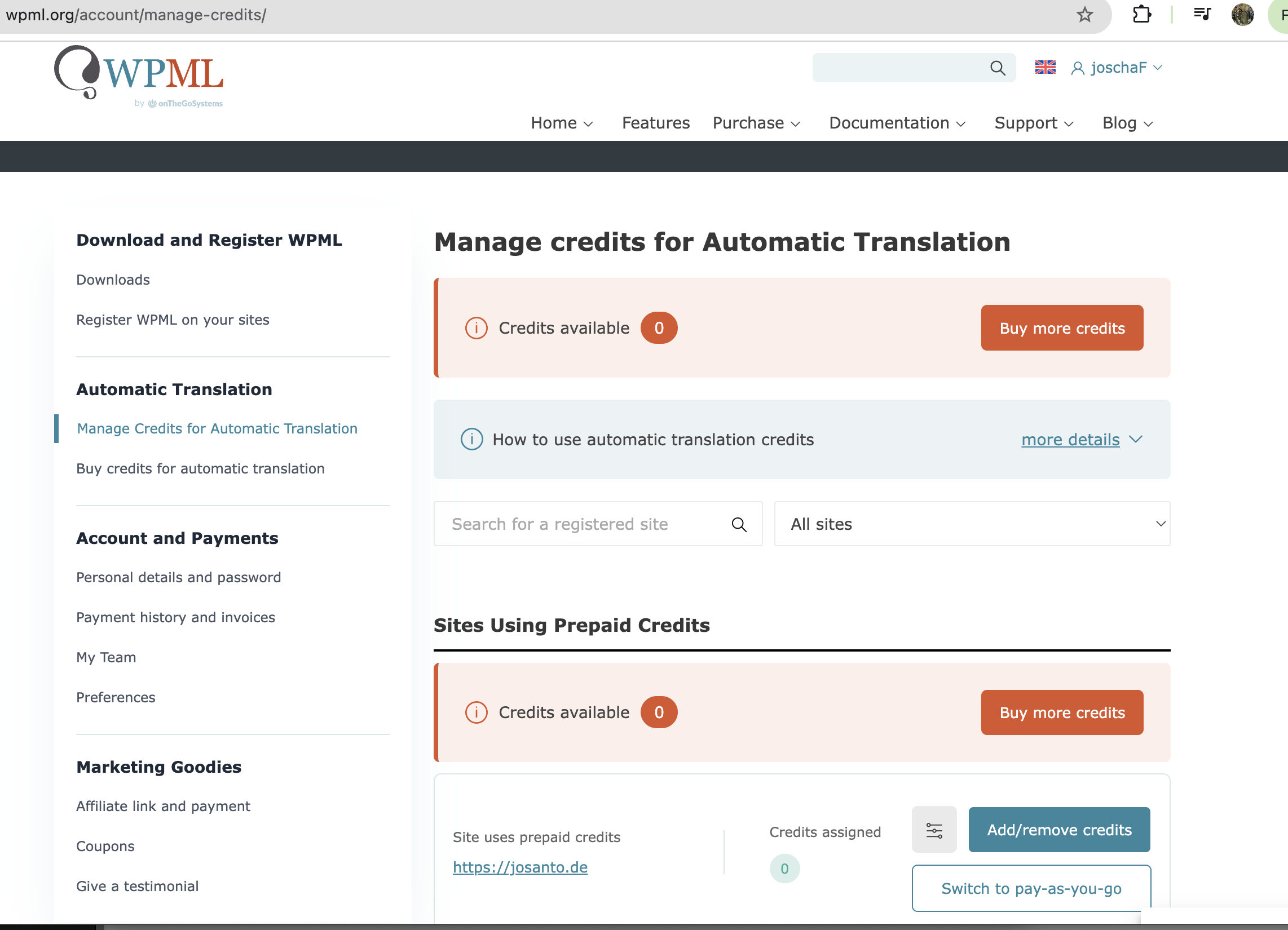Click Add/remove credits button
Image resolution: width=1288 pixels, height=930 pixels.
click(1058, 830)
